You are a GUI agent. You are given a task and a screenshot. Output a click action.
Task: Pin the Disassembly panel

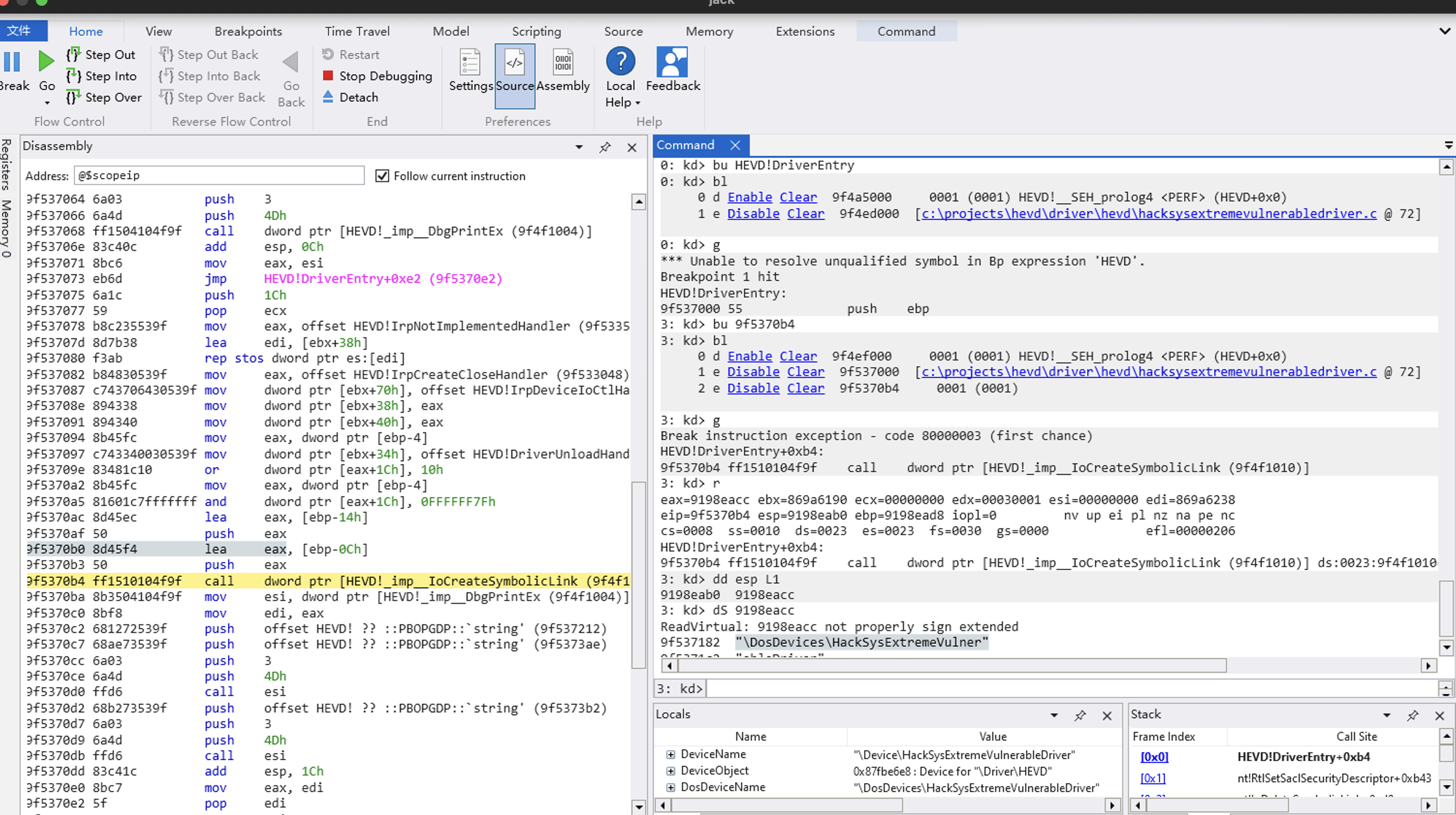point(605,147)
